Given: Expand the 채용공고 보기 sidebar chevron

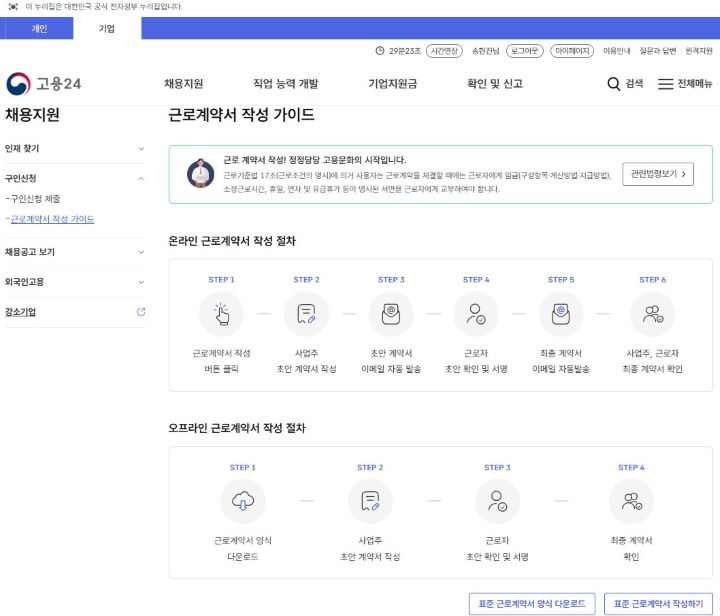Looking at the screenshot, I should coord(141,252).
